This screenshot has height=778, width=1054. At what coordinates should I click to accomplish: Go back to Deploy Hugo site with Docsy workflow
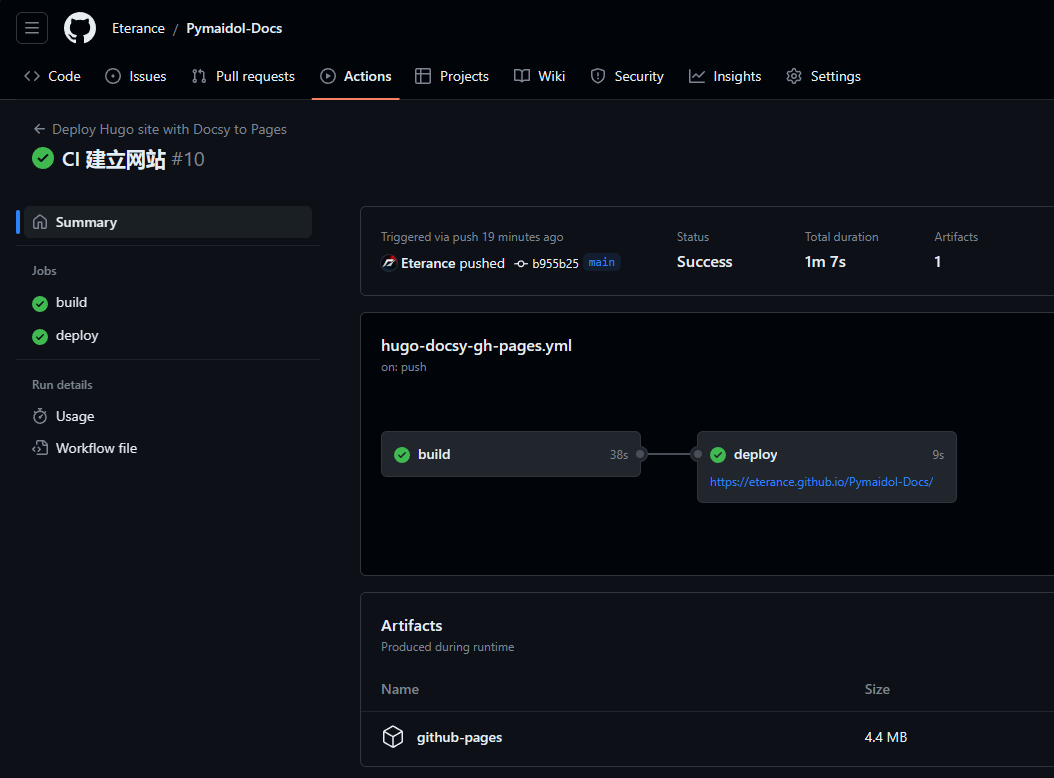pos(168,129)
